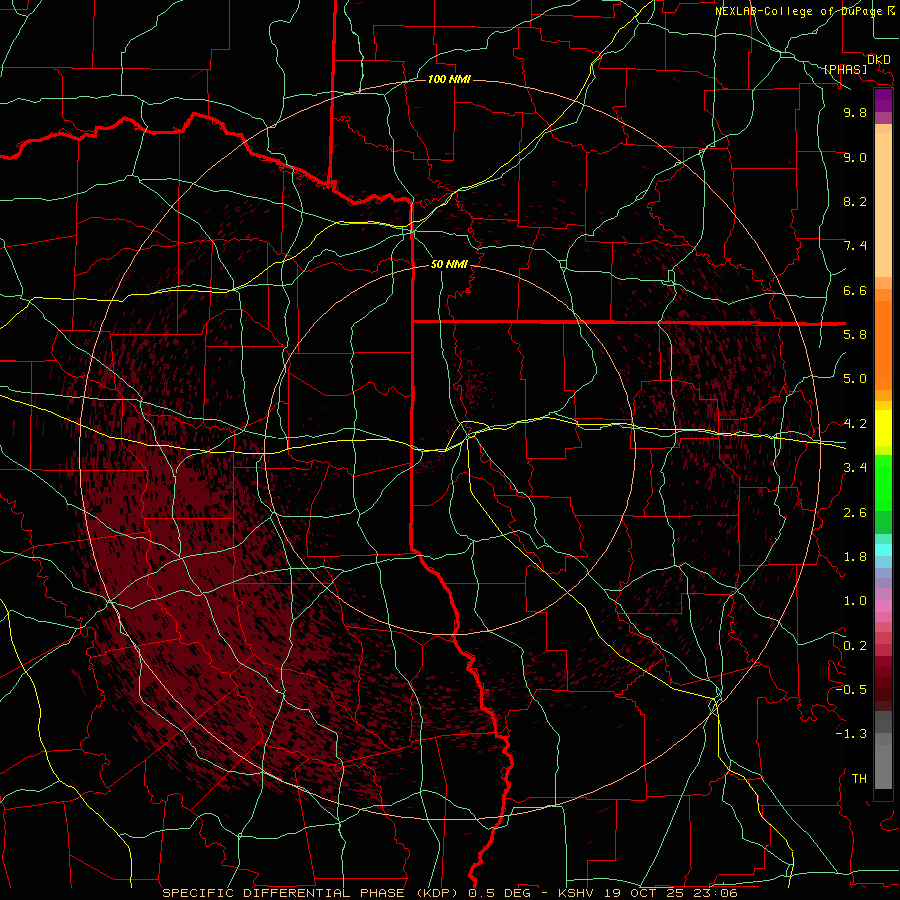Click the -1.3 scale value

pyautogui.click(x=851, y=734)
